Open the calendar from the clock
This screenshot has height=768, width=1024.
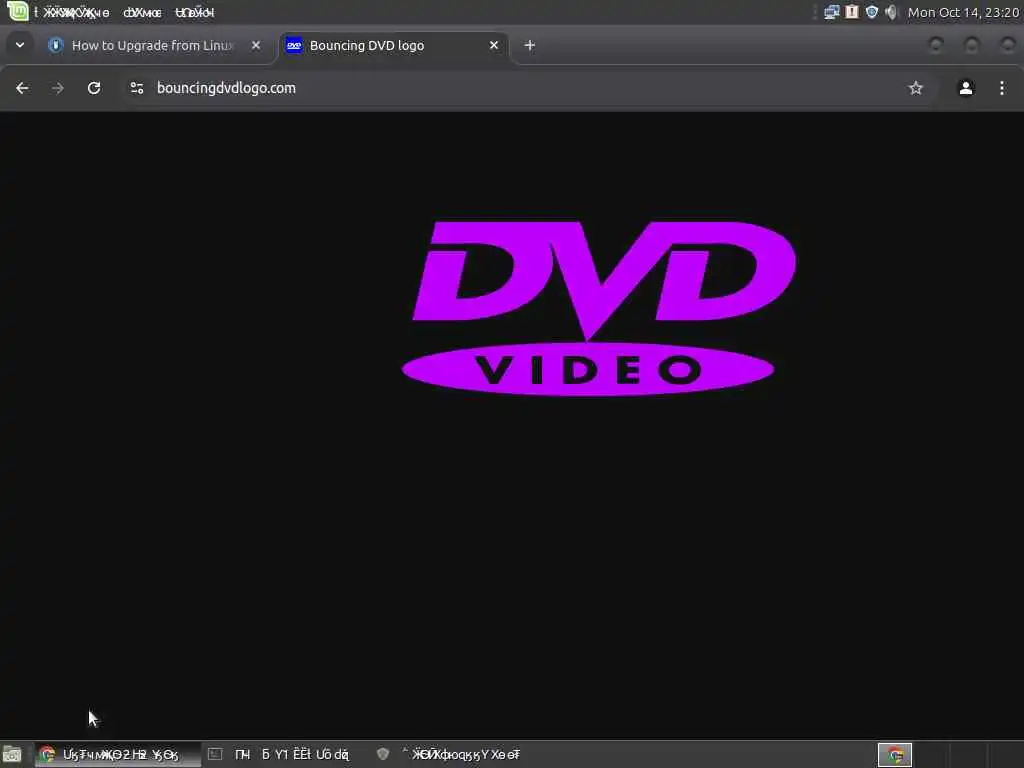(x=963, y=12)
